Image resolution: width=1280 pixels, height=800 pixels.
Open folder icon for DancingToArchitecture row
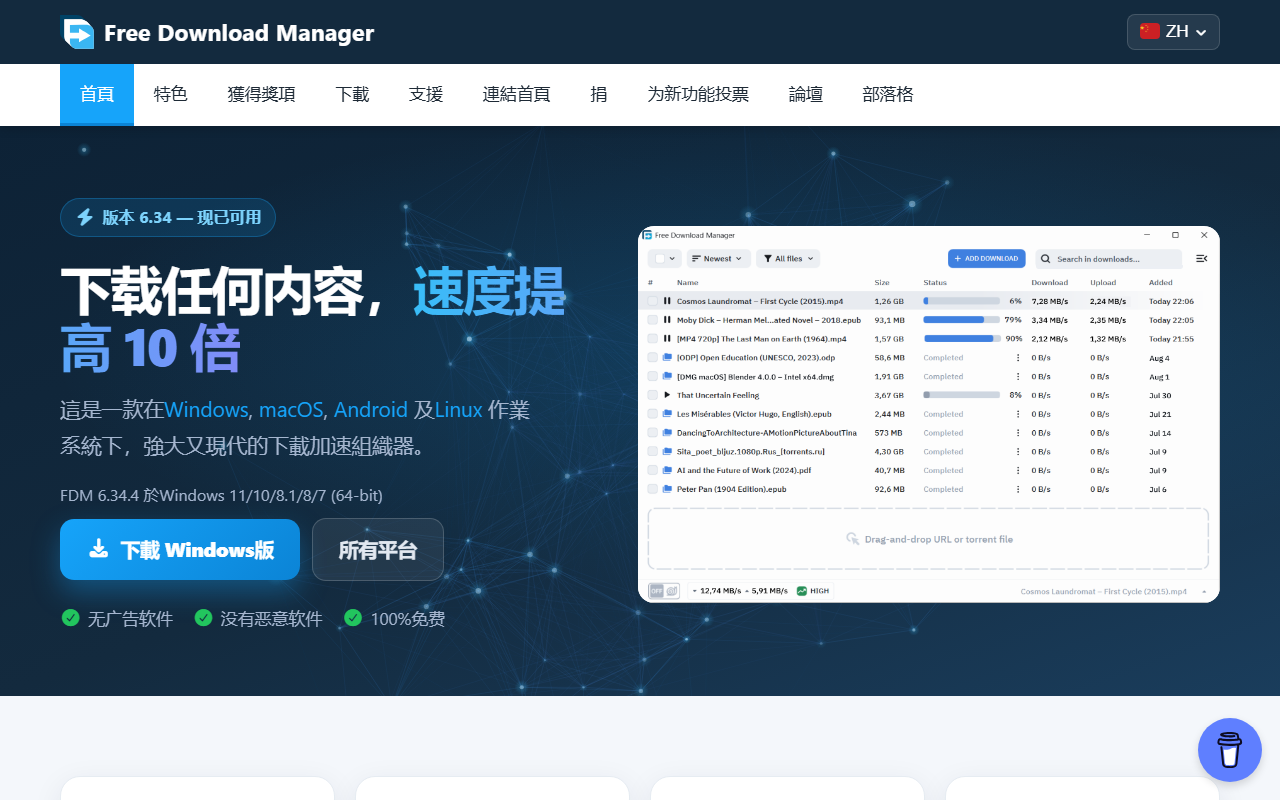tap(667, 433)
